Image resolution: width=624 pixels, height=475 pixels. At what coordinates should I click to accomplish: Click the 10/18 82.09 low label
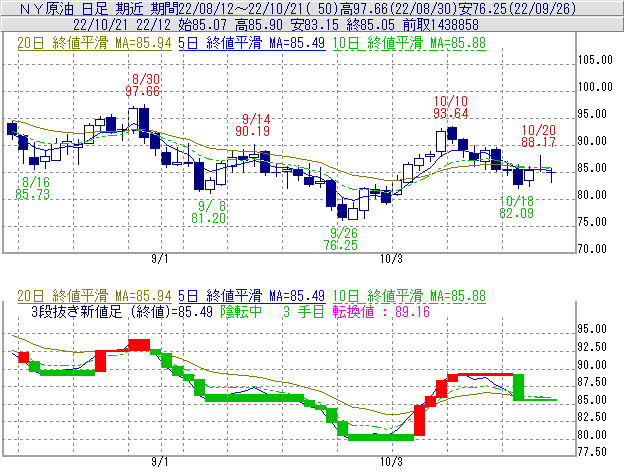[x=517, y=207]
